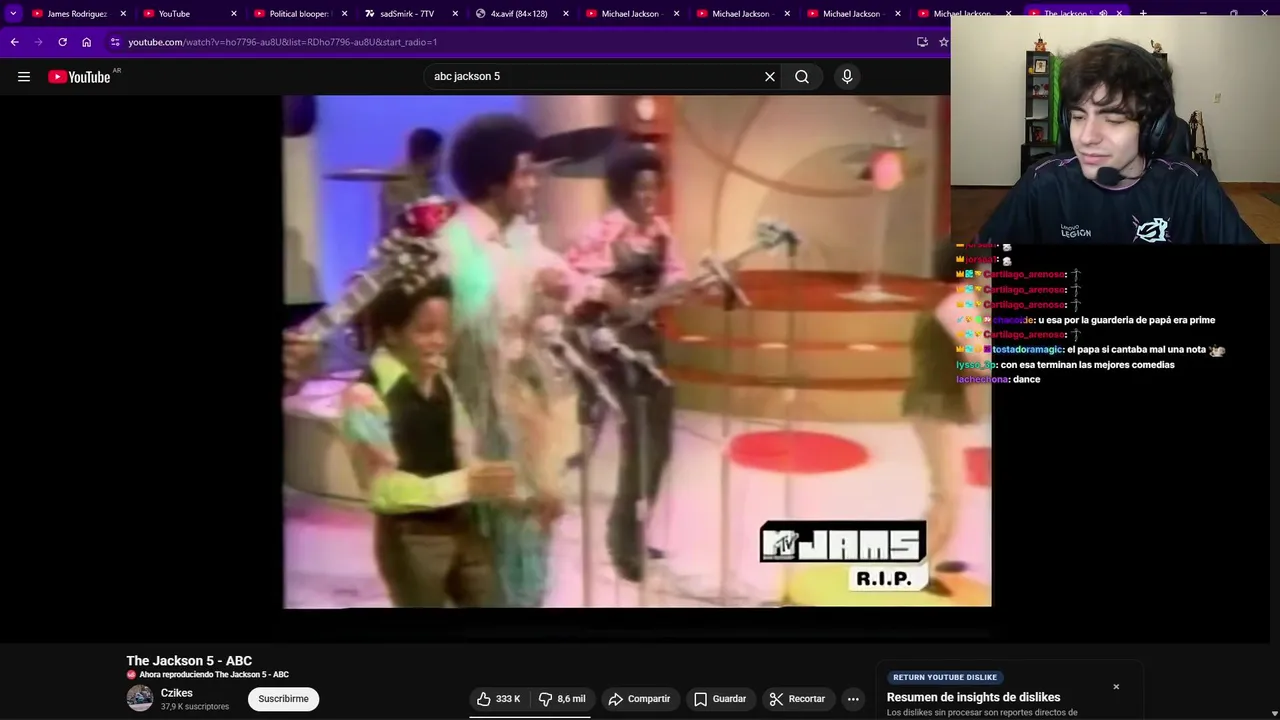Viewport: 1280px width, 720px height.
Task: Reload the current page
Action: click(x=62, y=42)
